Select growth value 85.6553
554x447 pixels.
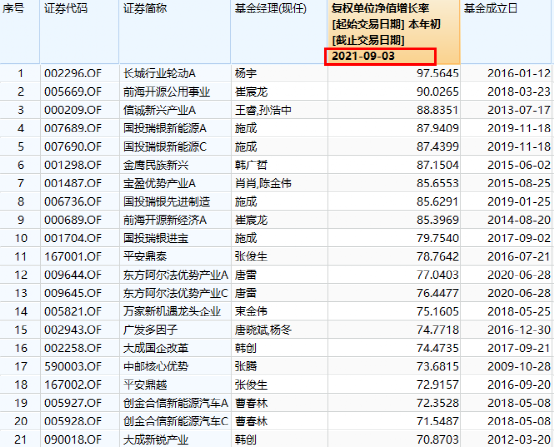[437, 183]
